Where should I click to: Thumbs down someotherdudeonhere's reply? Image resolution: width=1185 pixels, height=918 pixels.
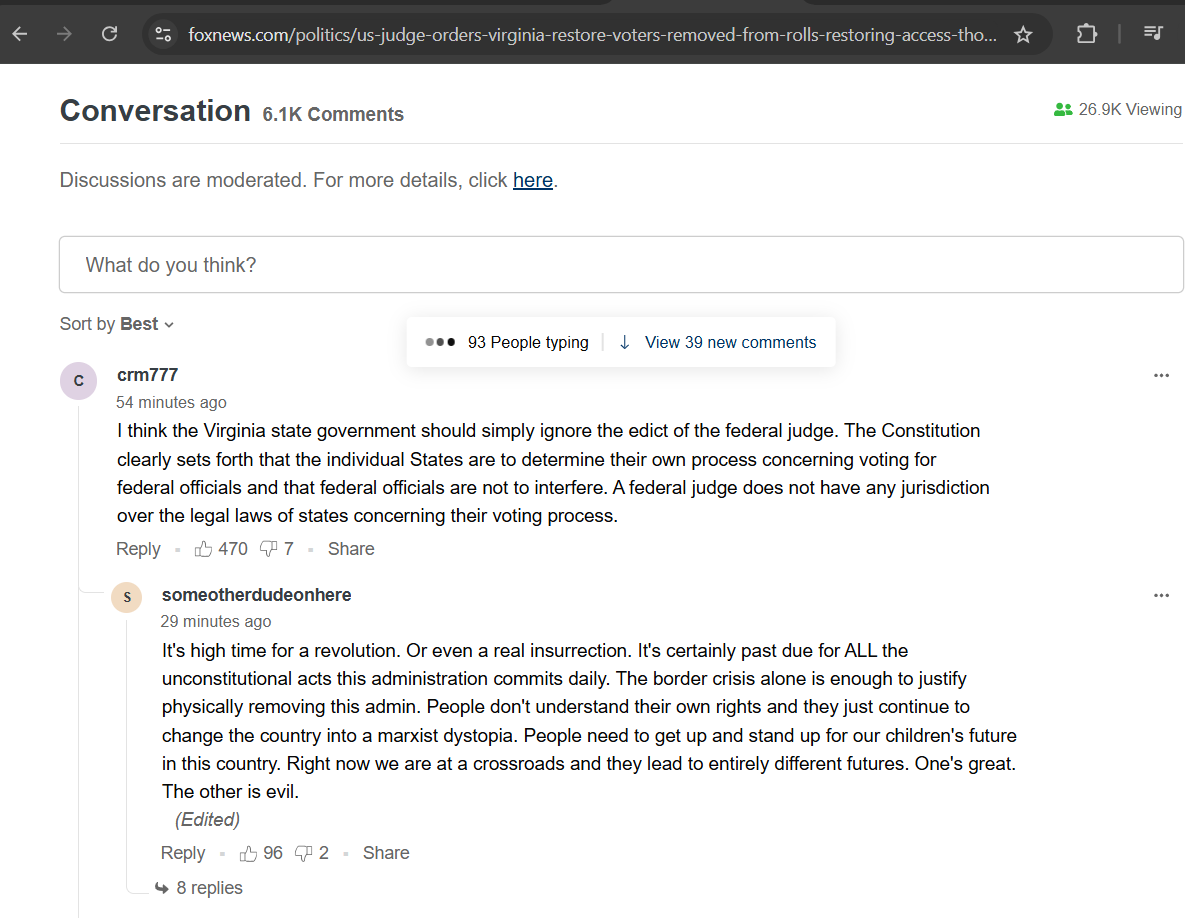pyautogui.click(x=303, y=854)
